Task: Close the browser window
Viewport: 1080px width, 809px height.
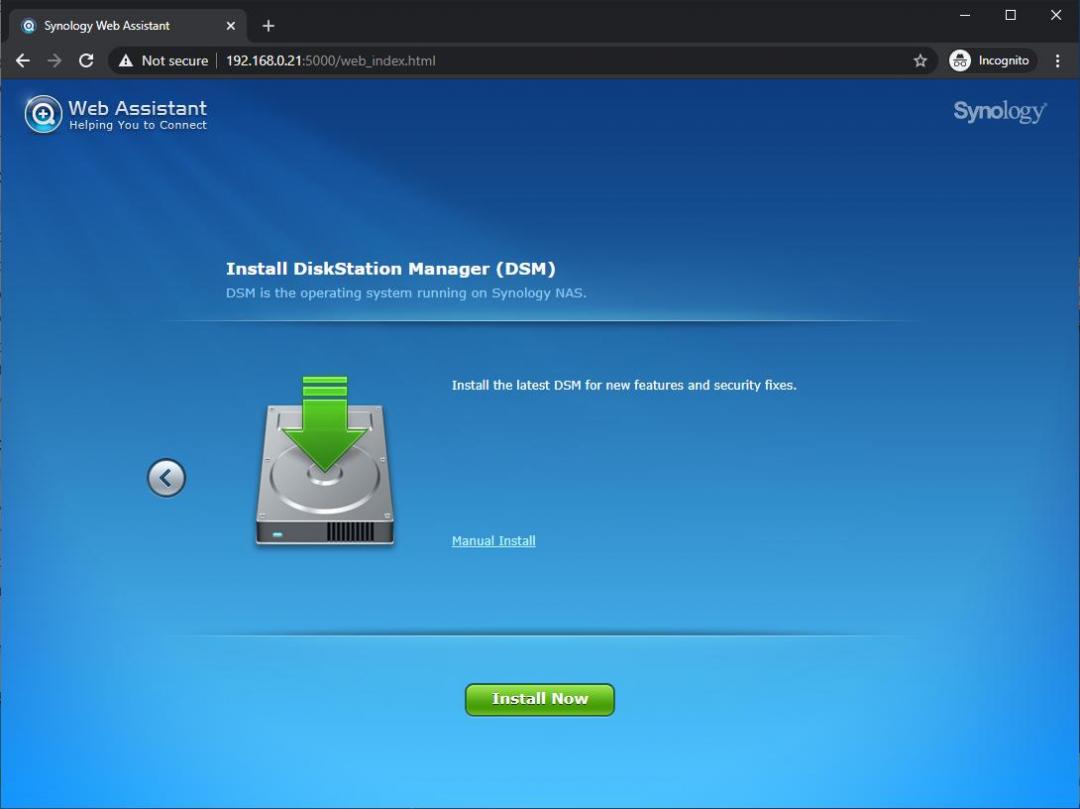Action: (x=1056, y=14)
